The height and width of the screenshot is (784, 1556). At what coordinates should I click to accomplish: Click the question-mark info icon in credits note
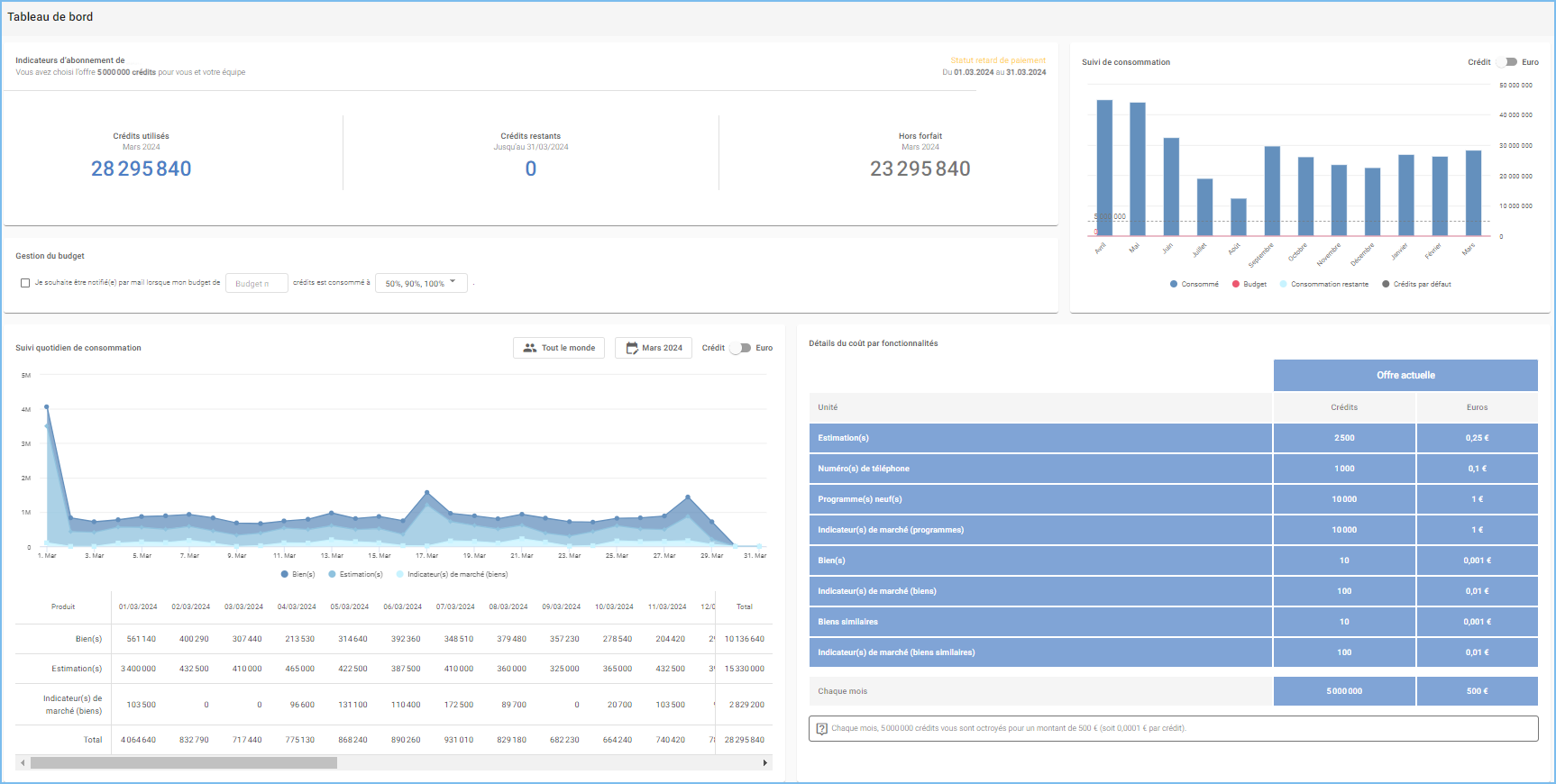pos(821,728)
